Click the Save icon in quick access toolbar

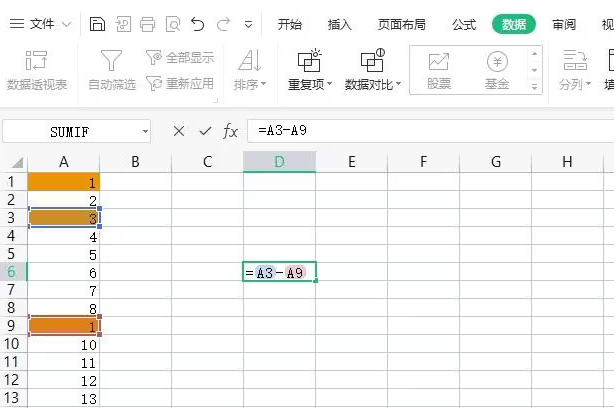click(96, 23)
